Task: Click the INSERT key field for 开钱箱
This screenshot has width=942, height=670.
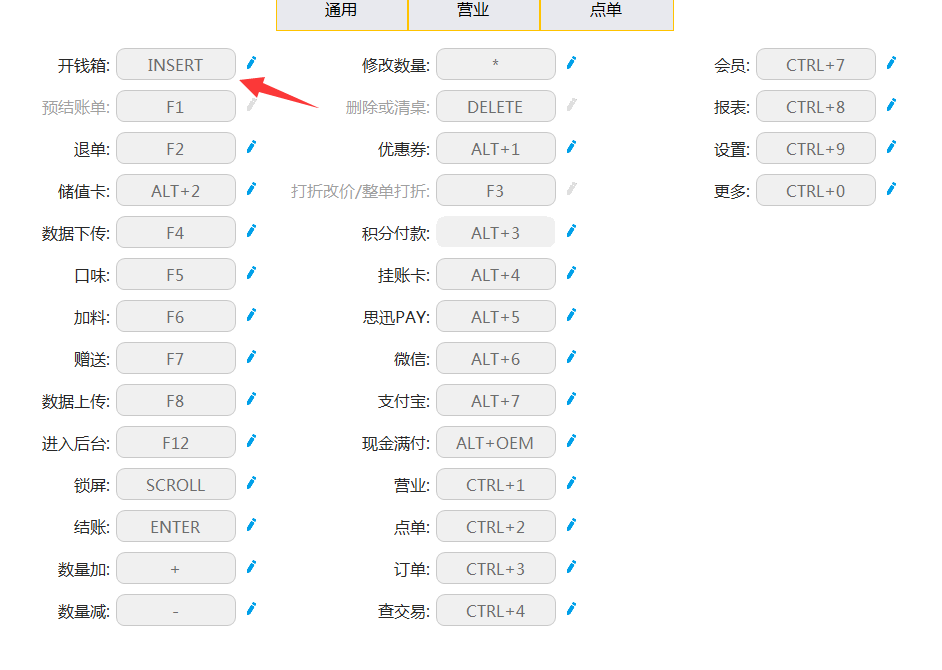Action: pyautogui.click(x=176, y=65)
